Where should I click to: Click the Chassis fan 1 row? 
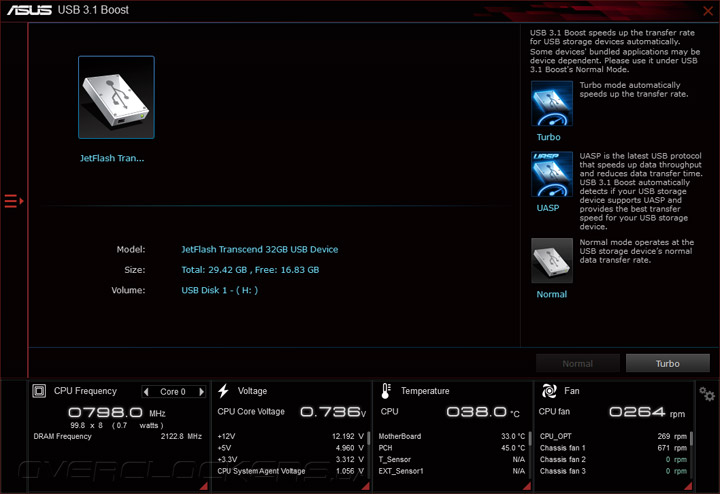pyautogui.click(x=613, y=448)
